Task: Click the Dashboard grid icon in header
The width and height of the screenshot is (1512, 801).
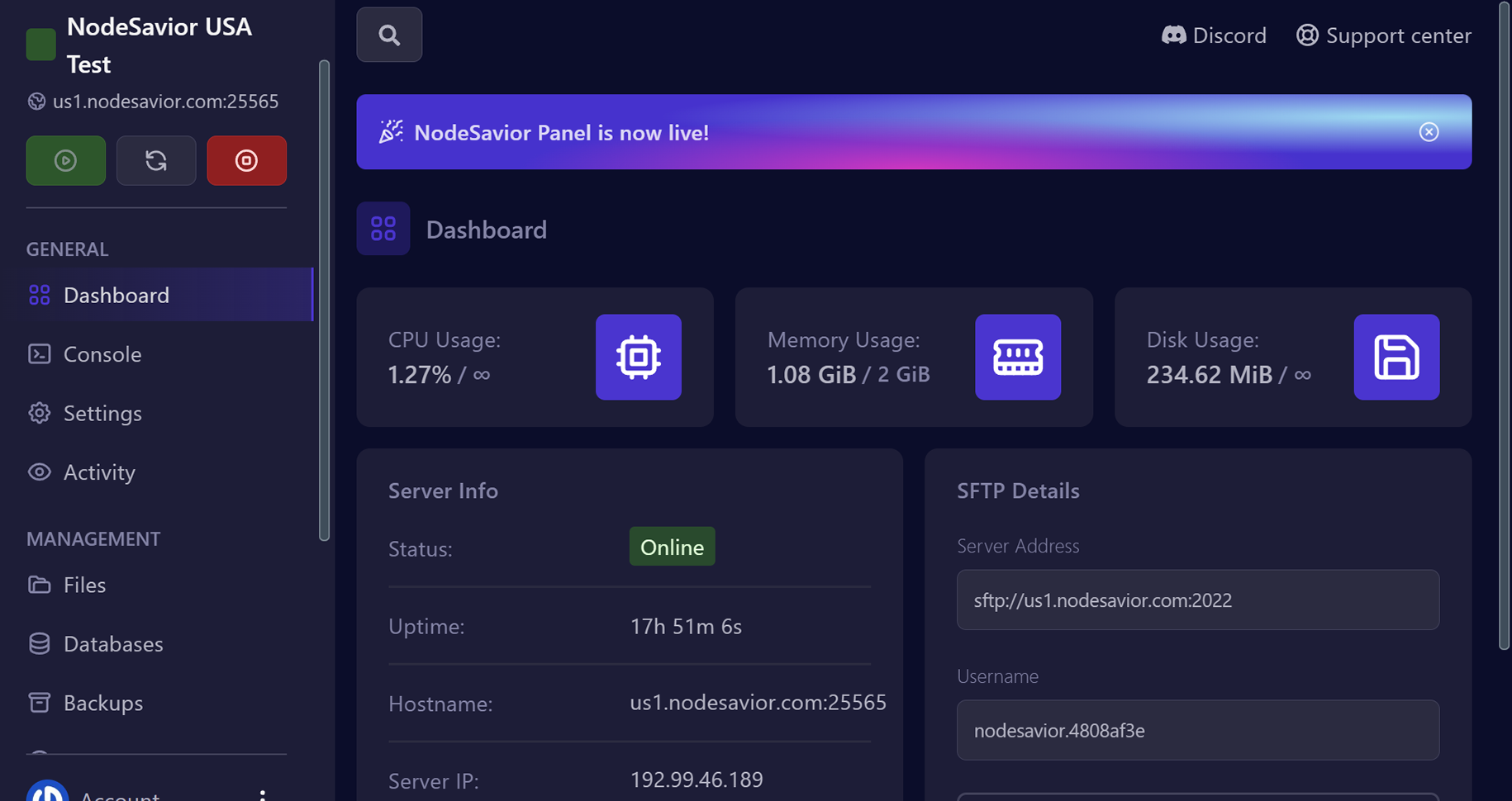Action: [383, 229]
